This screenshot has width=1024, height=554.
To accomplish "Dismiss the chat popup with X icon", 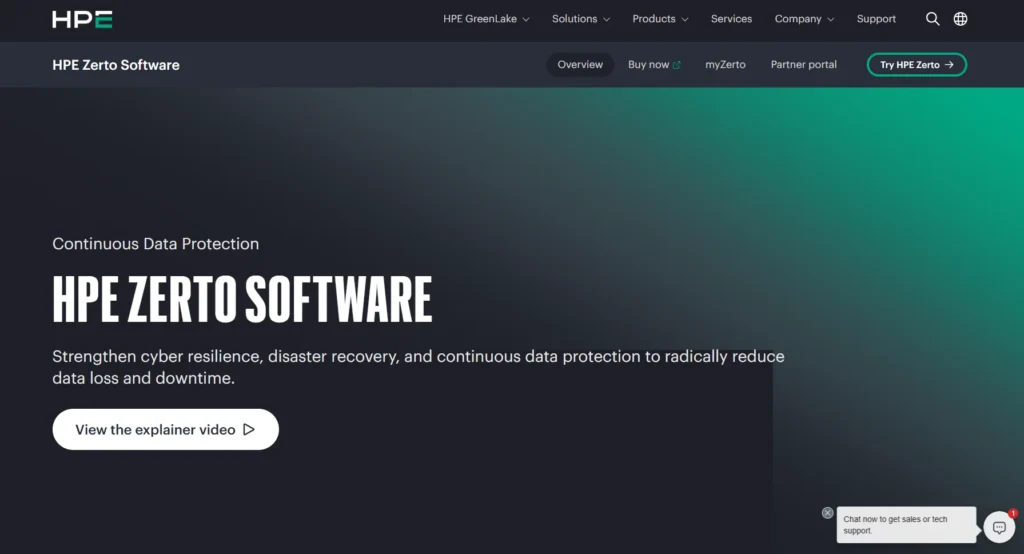I will pyautogui.click(x=827, y=513).
